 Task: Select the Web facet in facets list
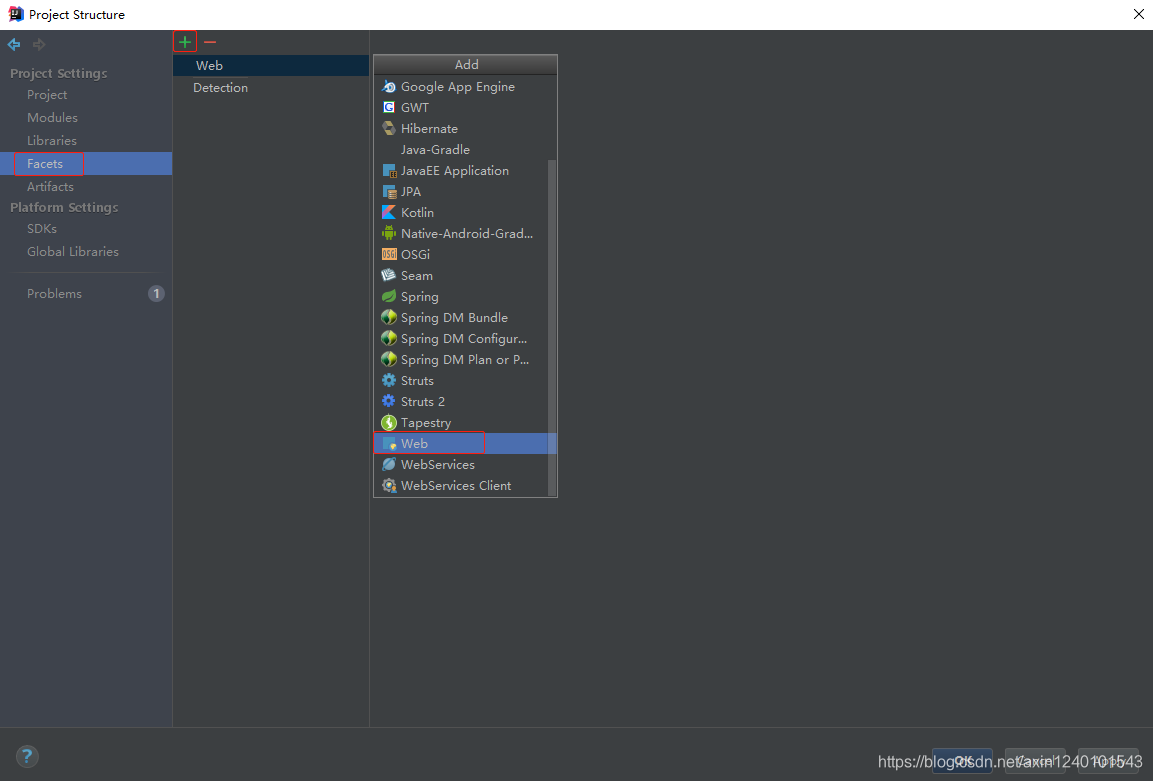(271, 65)
